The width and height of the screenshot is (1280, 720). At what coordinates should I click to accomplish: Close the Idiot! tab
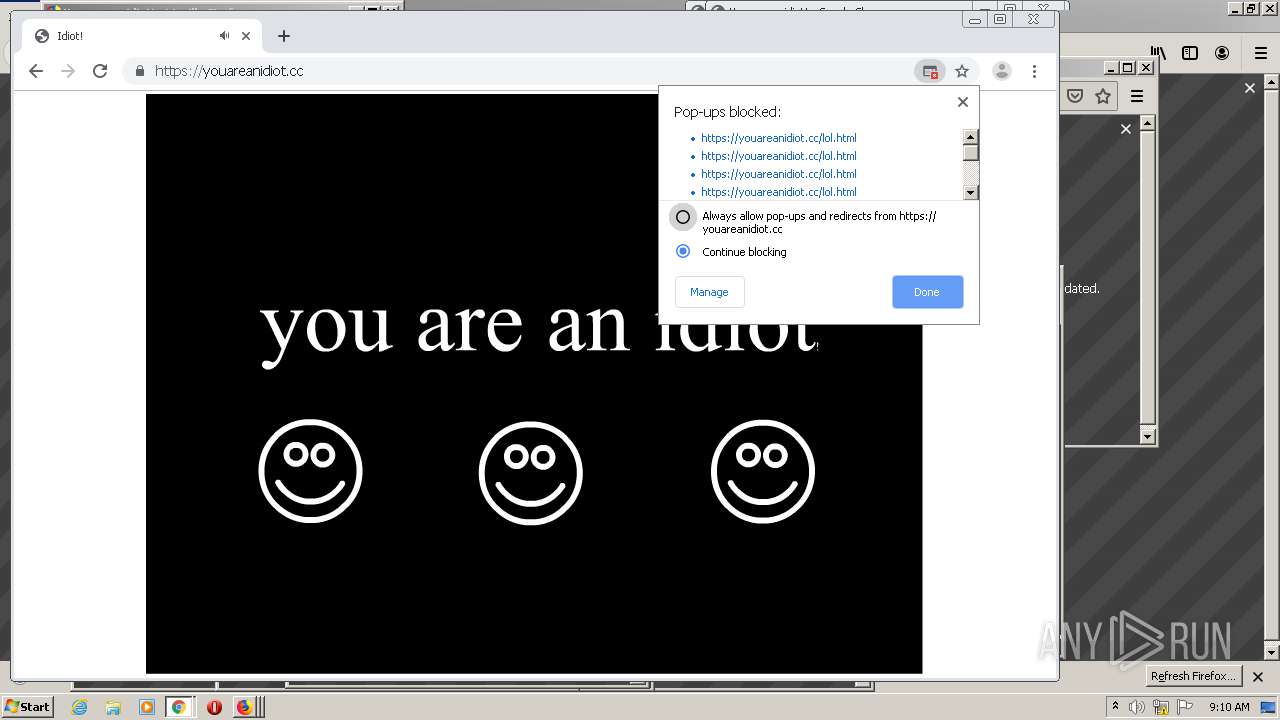(x=246, y=36)
